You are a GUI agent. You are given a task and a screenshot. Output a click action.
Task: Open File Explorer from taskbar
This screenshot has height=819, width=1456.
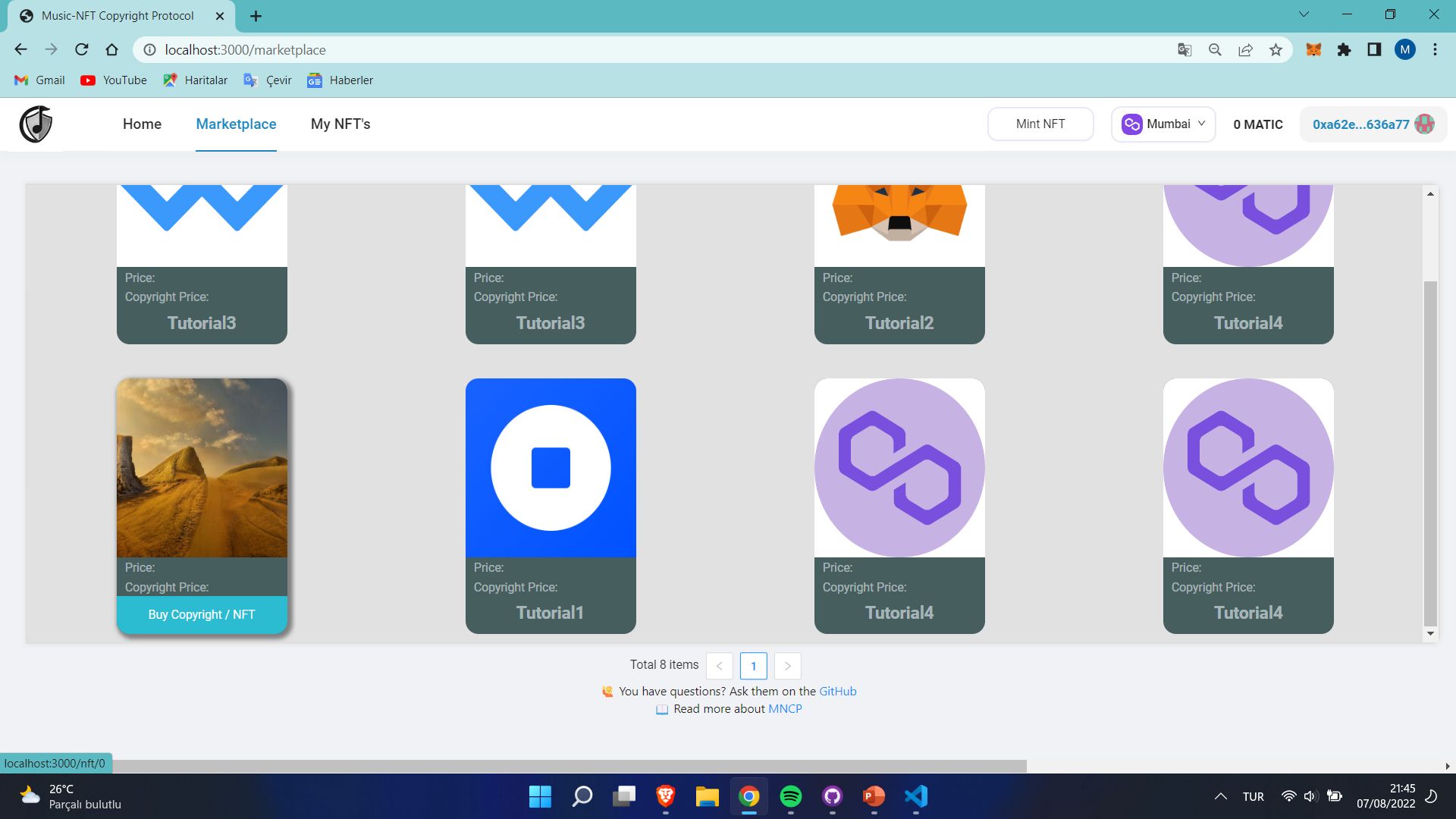pos(707,796)
